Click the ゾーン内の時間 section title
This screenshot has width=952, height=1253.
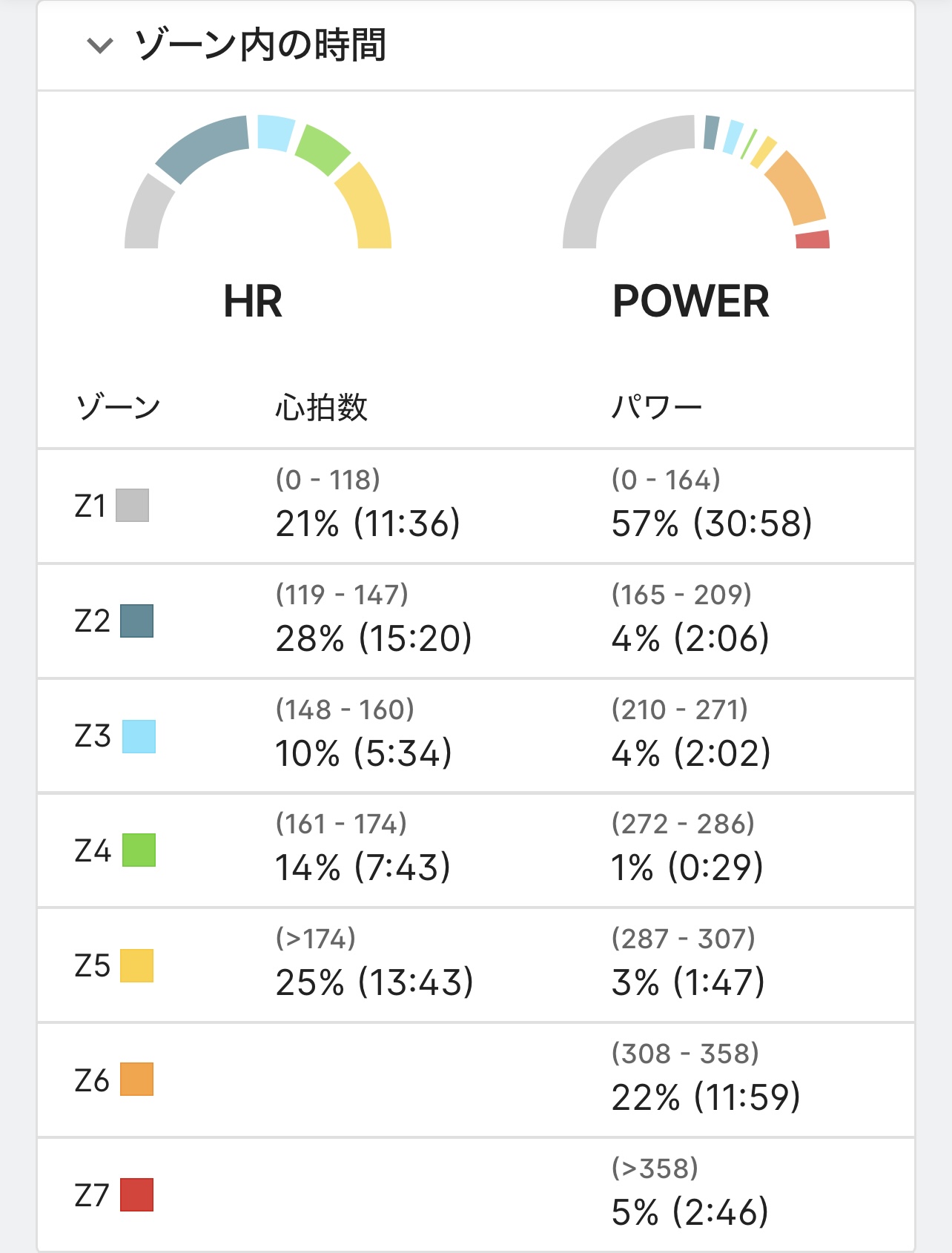(260, 45)
